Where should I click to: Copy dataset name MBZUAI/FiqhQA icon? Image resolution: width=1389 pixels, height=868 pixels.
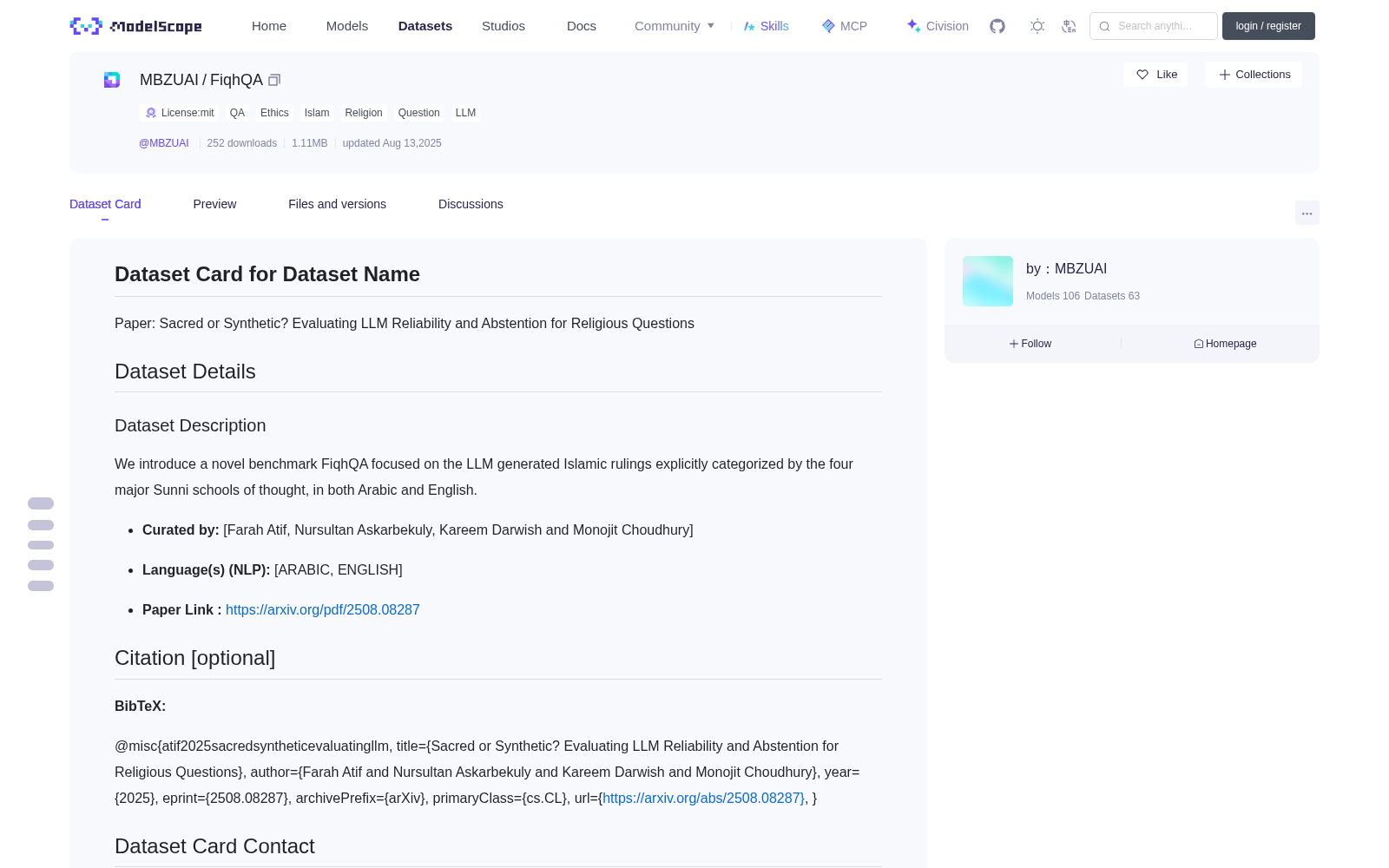tap(274, 80)
